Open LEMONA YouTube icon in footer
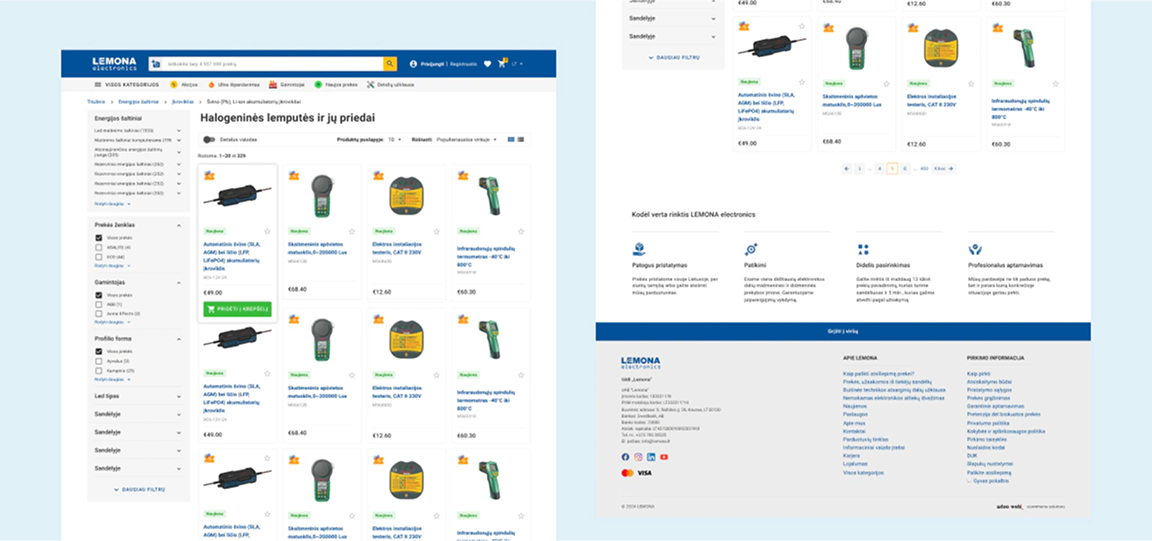 tap(664, 457)
